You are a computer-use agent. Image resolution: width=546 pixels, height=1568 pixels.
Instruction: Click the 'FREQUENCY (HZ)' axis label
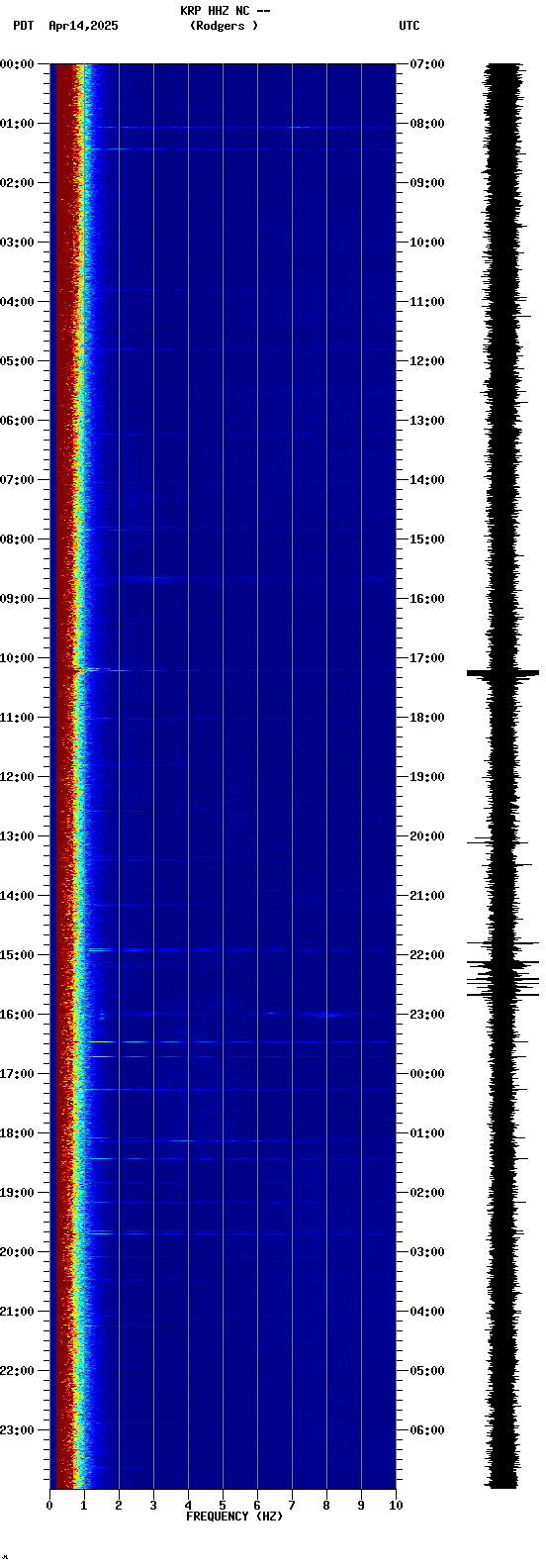tap(234, 1517)
